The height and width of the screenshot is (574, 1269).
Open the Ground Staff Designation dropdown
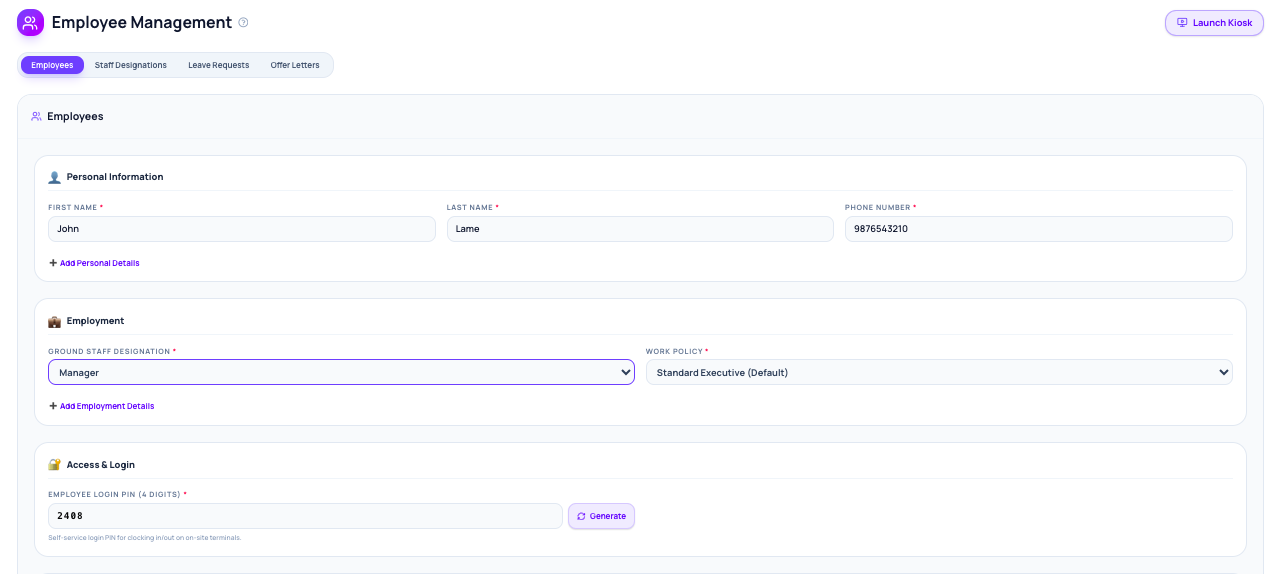(341, 372)
